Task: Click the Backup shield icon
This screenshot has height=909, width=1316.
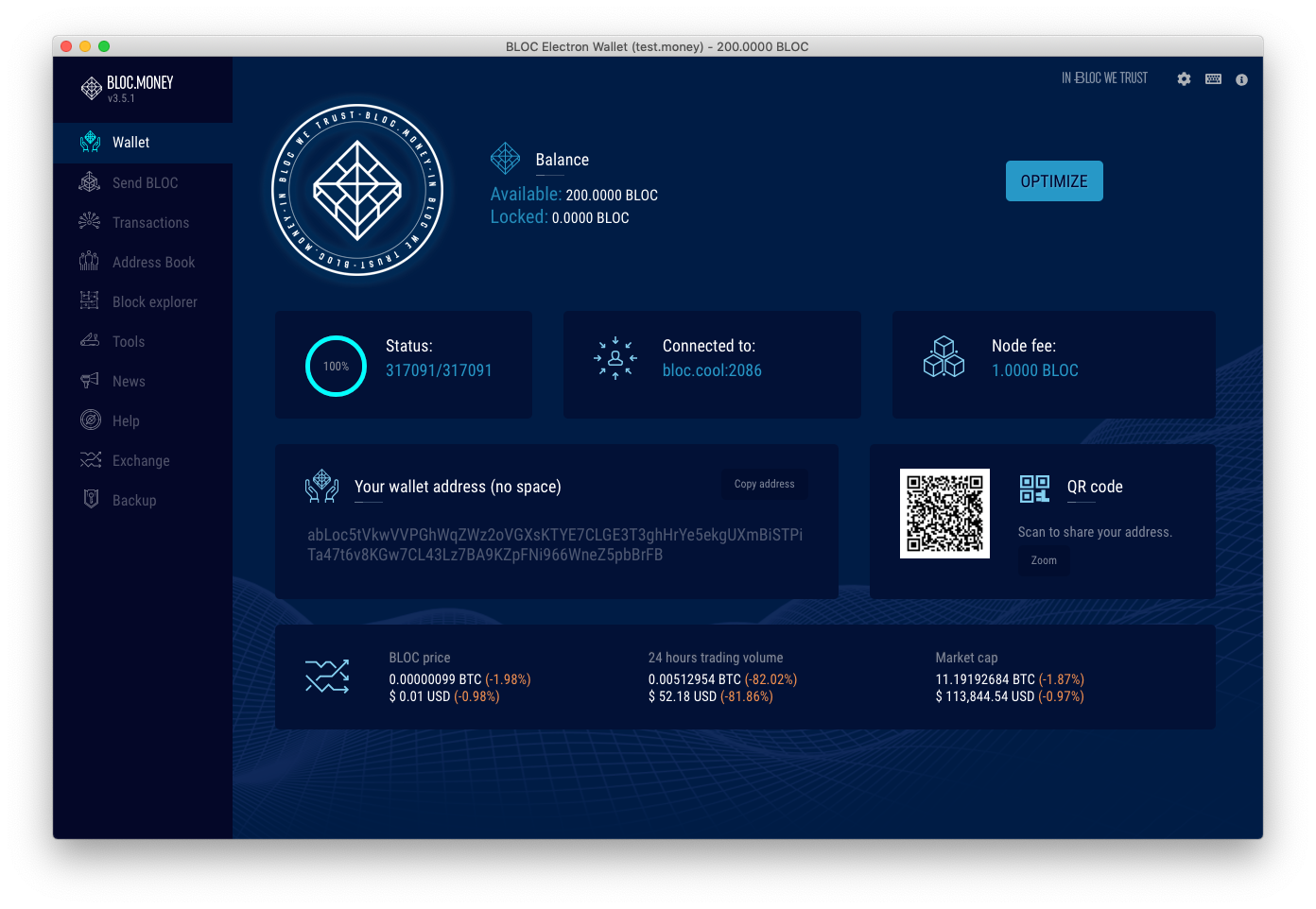Action: coord(91,500)
